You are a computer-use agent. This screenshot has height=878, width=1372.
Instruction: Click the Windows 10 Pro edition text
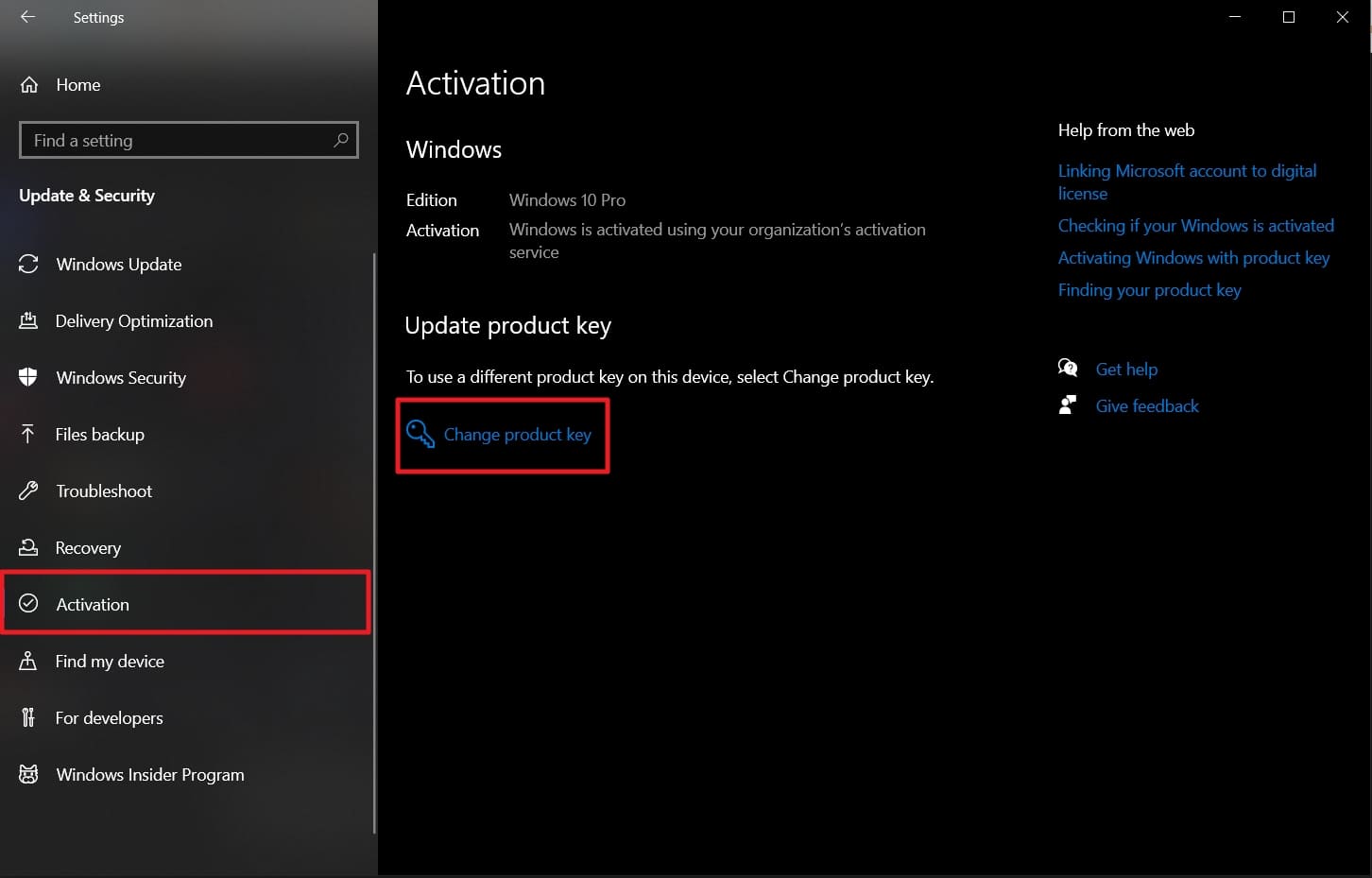click(567, 199)
